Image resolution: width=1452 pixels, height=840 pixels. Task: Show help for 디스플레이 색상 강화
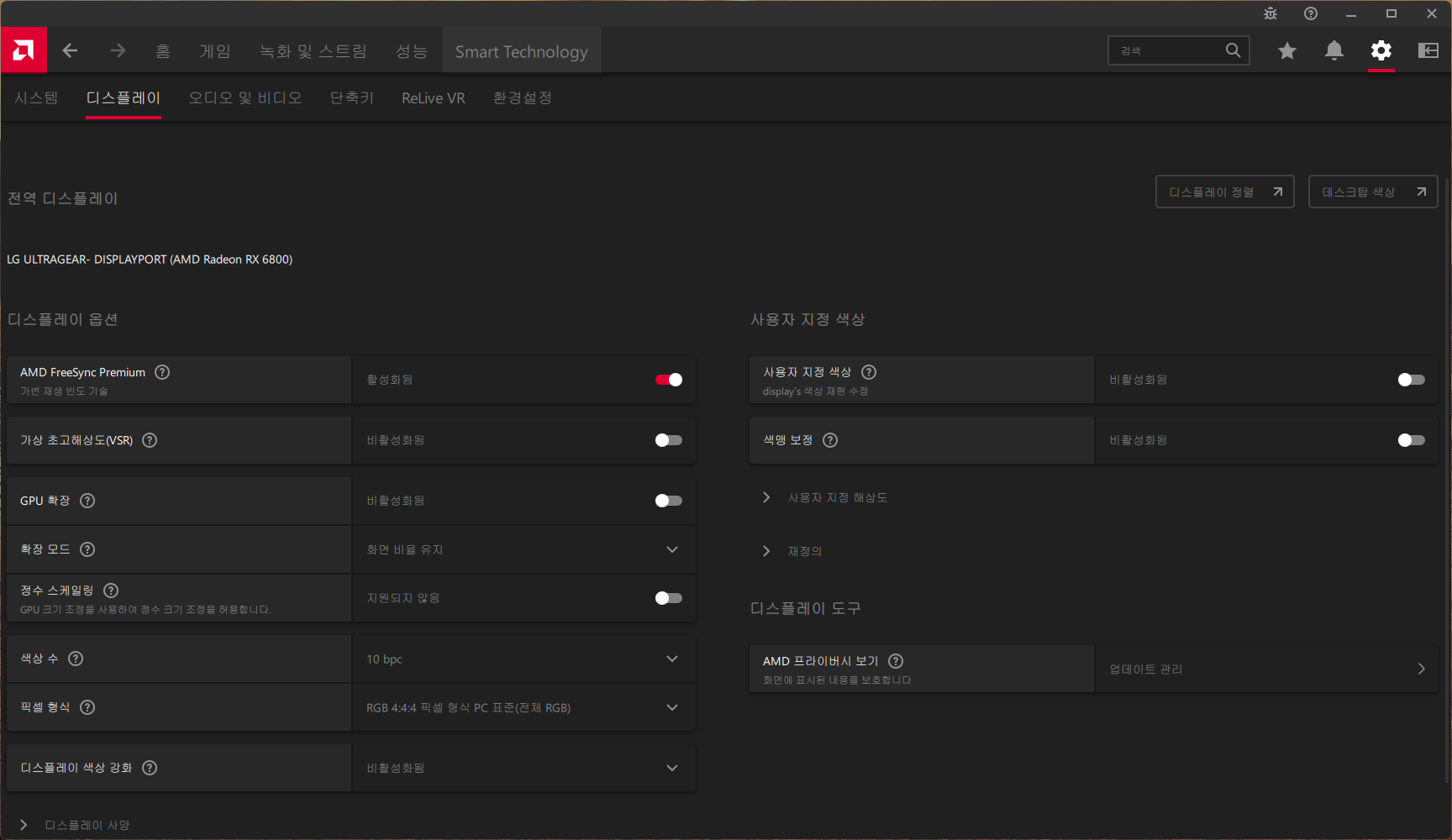pos(150,768)
